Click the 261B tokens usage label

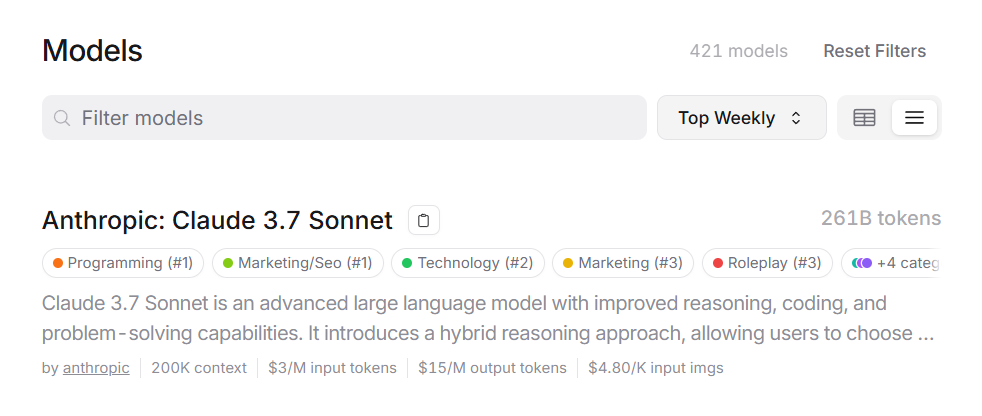pos(881,218)
